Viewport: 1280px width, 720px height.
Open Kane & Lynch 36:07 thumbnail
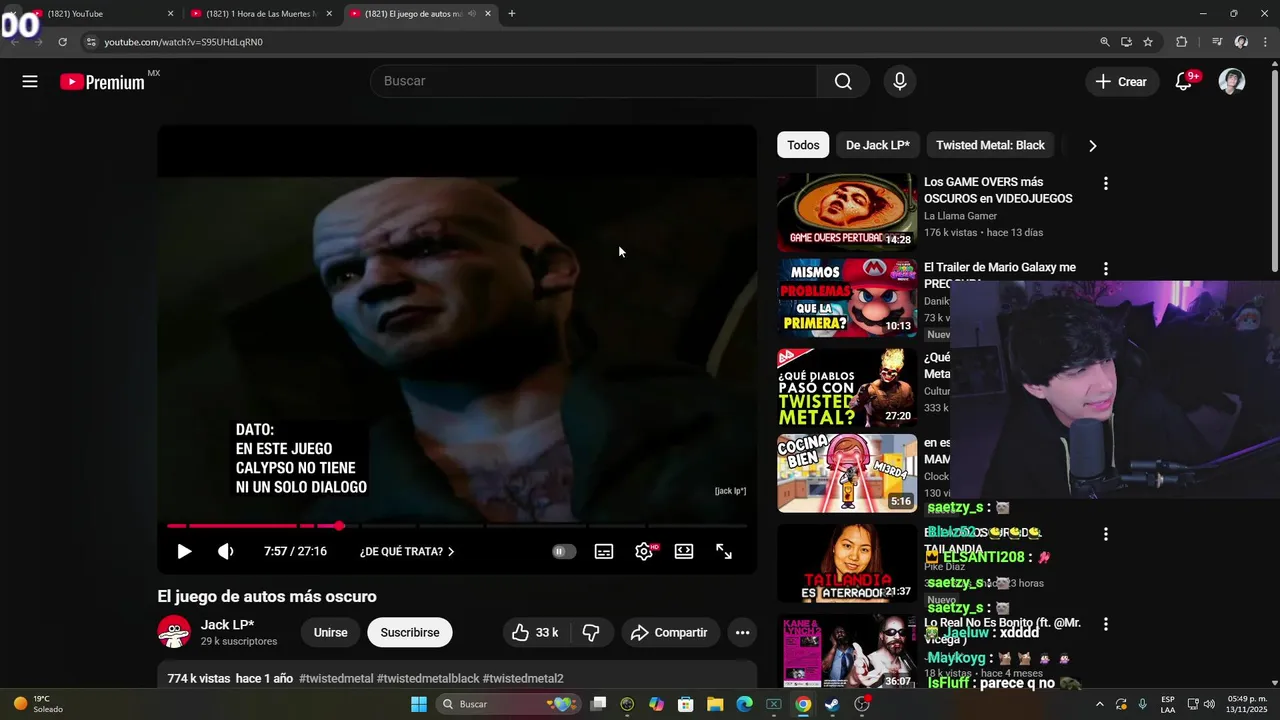847,651
